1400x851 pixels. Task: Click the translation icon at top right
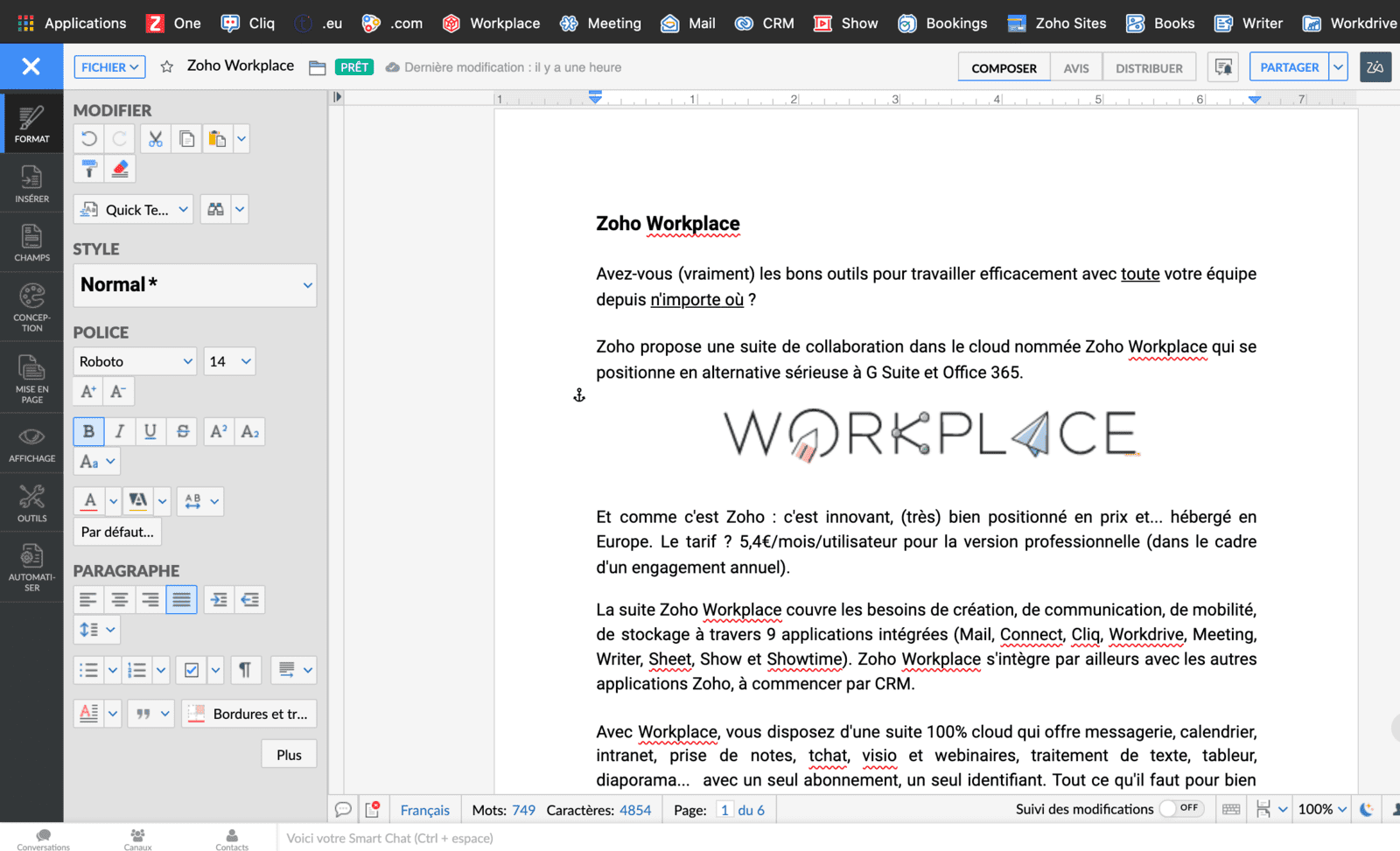1375,67
